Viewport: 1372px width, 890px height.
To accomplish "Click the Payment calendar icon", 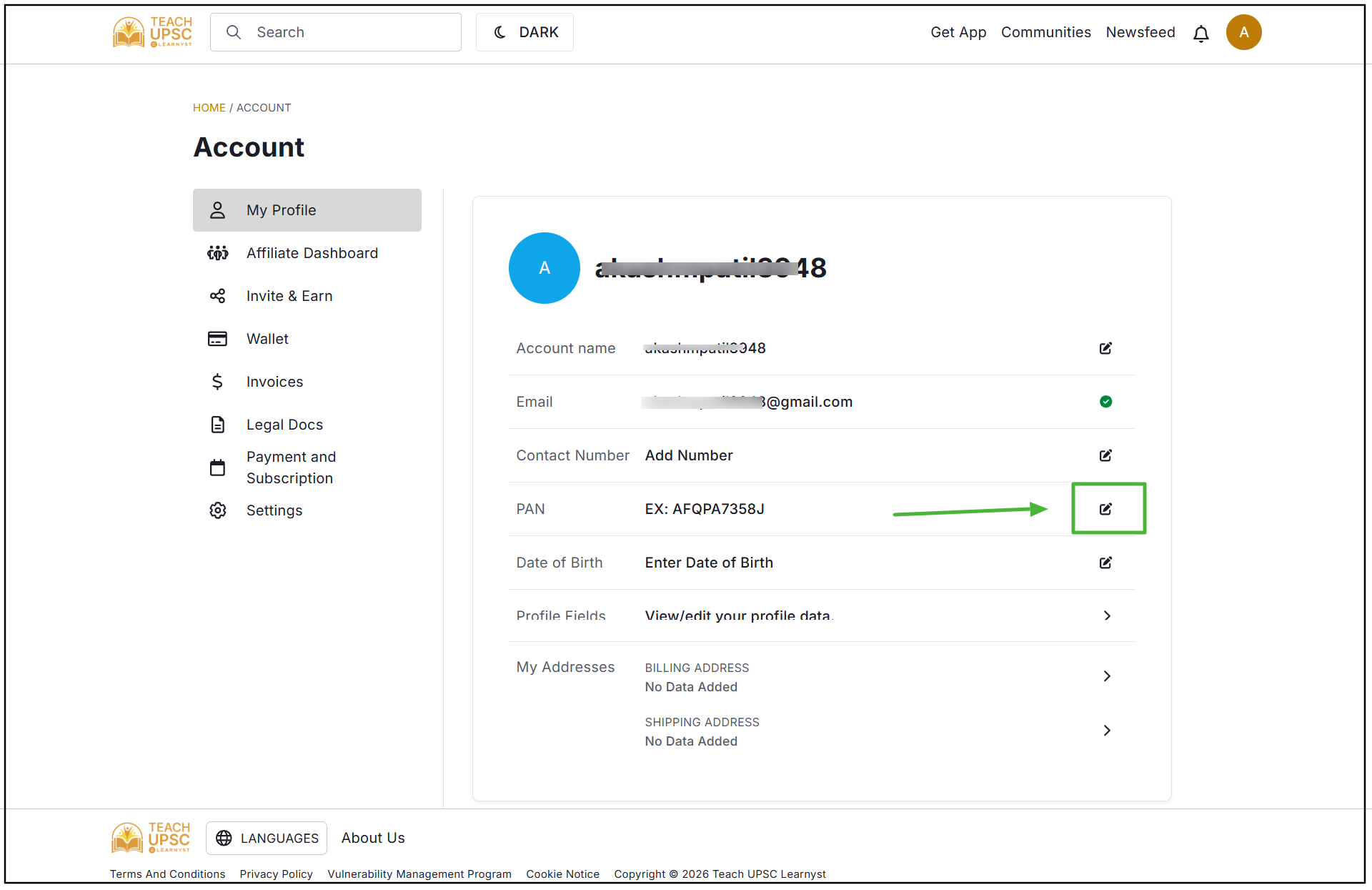I will tap(217, 468).
